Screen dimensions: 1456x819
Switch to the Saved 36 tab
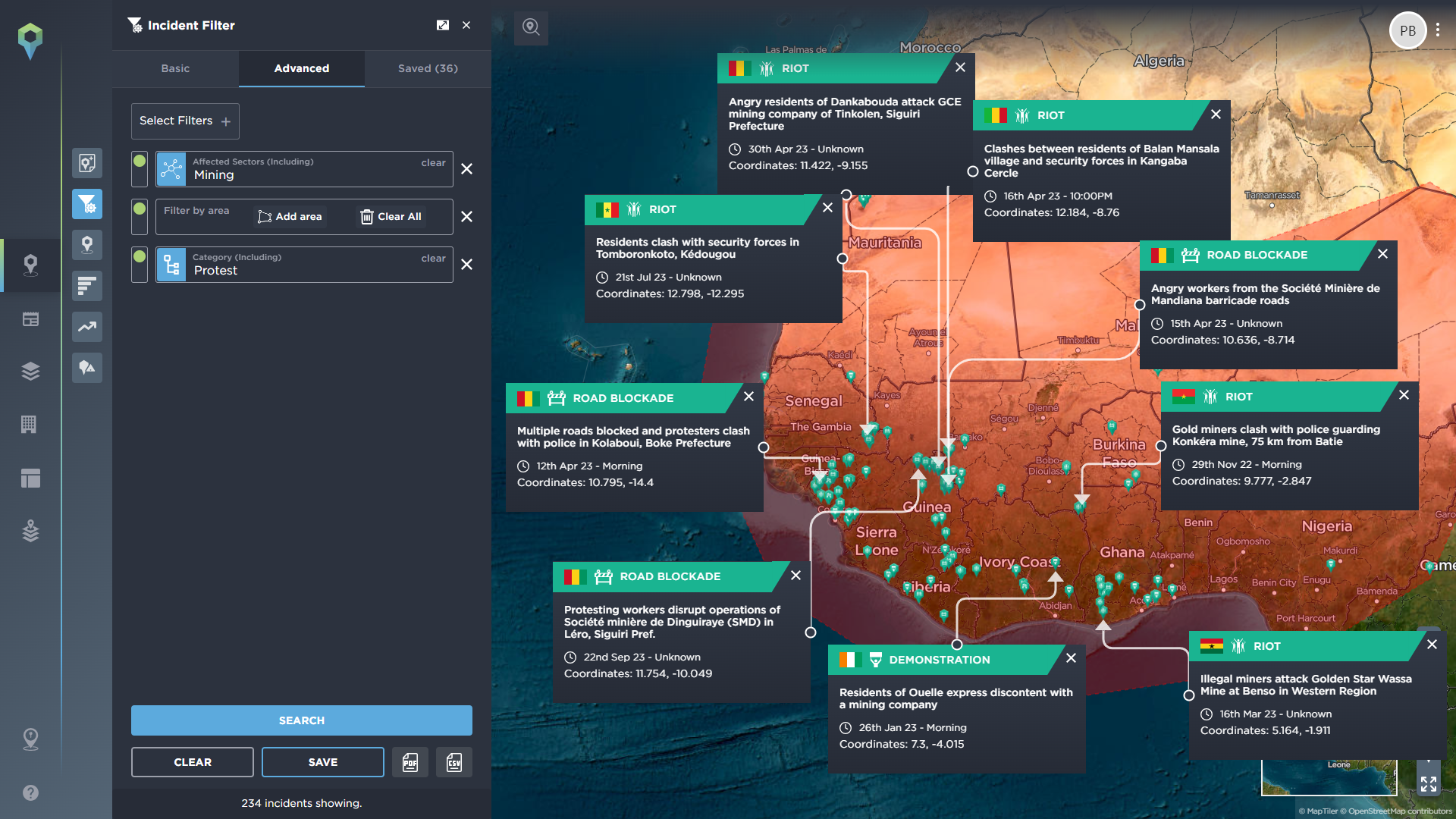pyautogui.click(x=428, y=68)
